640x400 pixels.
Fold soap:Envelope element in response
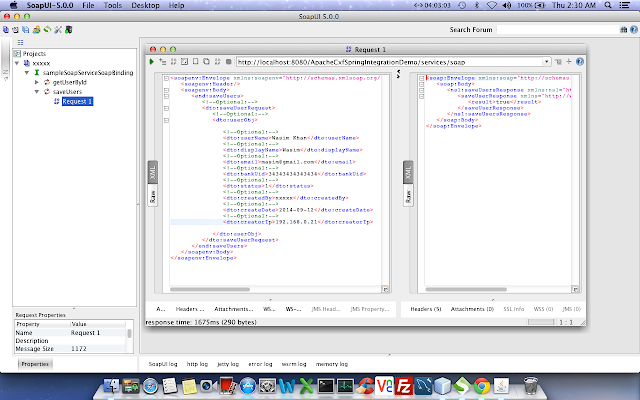point(422,78)
